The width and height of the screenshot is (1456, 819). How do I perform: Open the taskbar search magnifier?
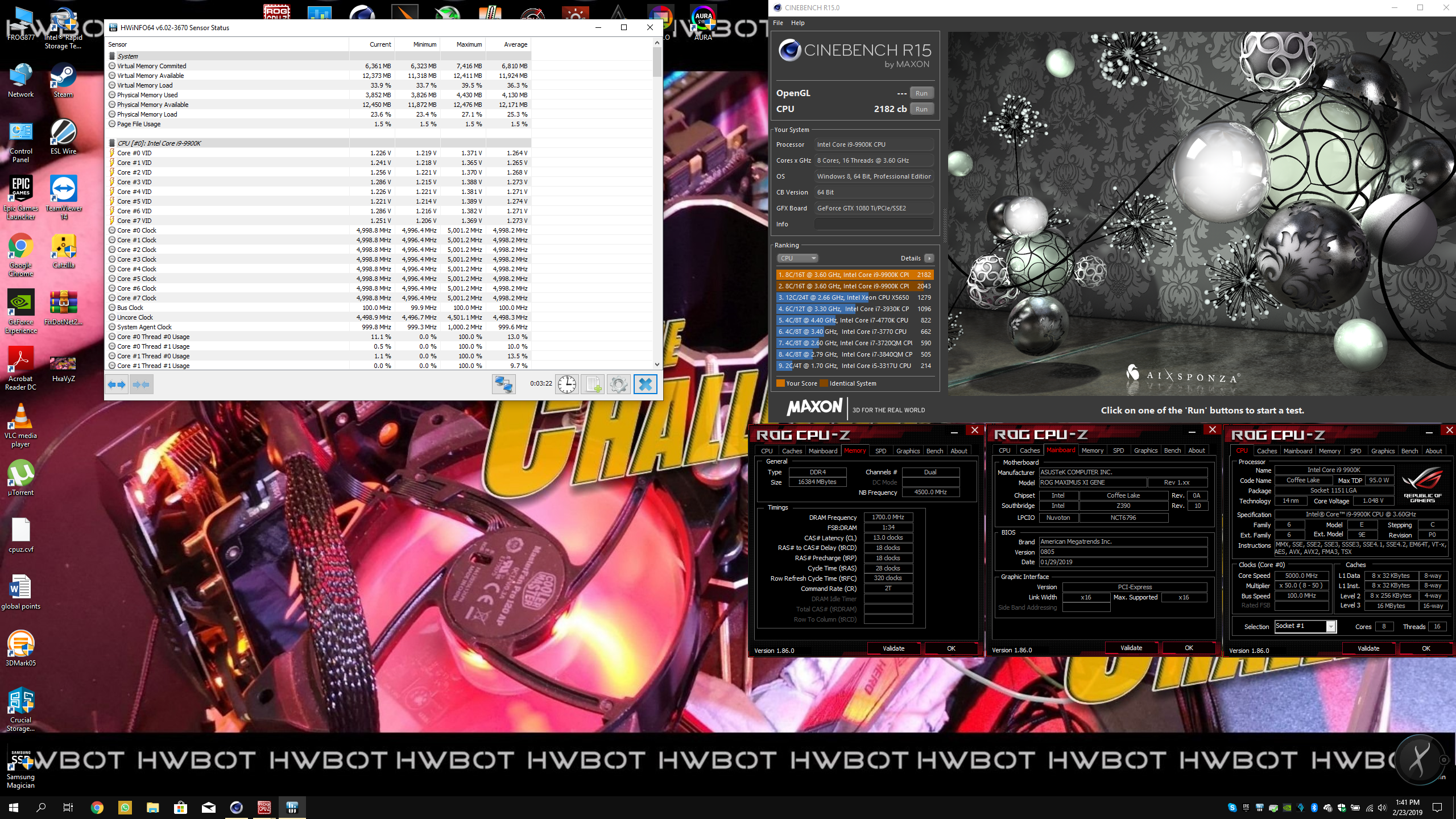pyautogui.click(x=41, y=807)
